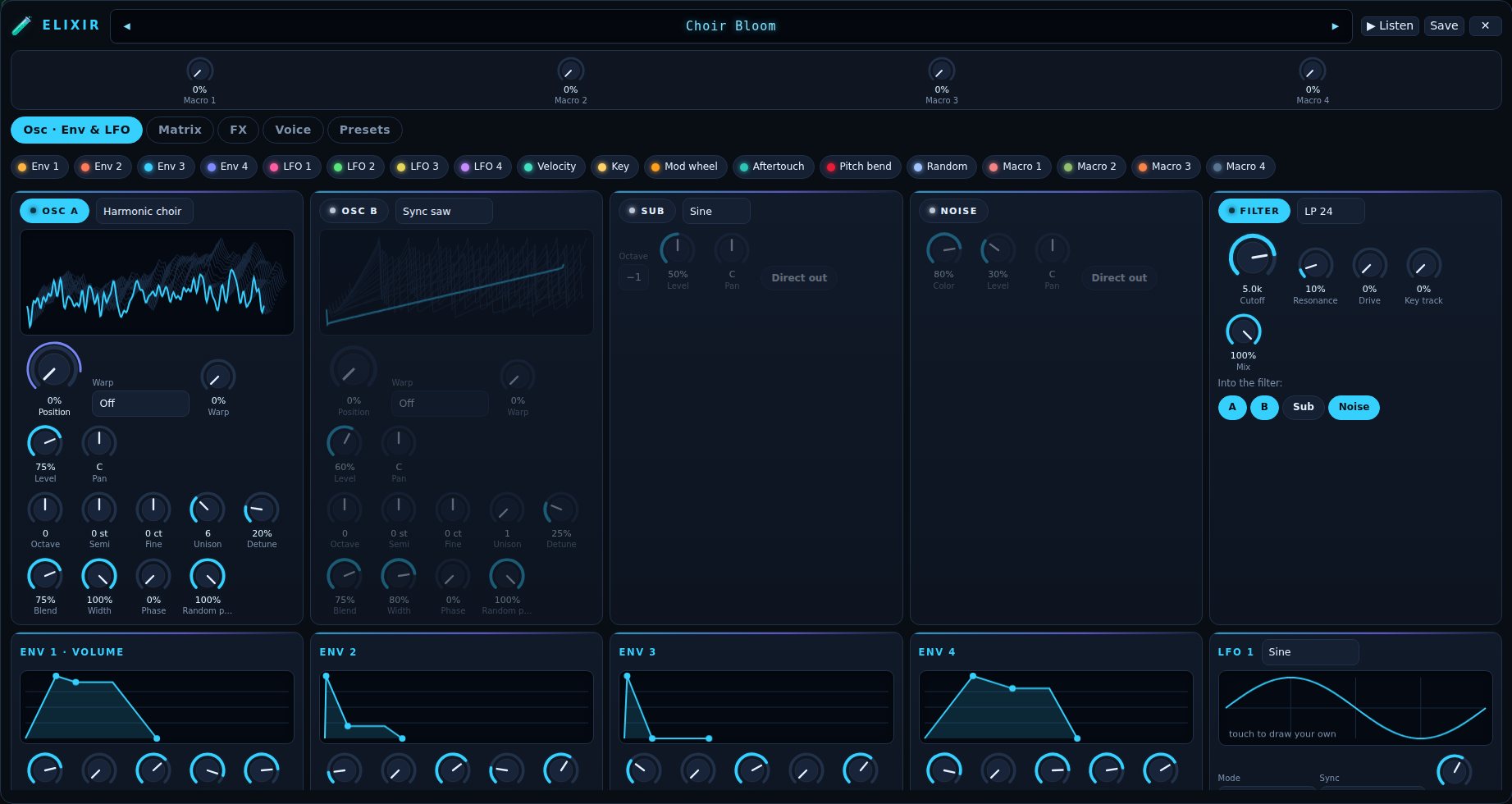This screenshot has width=1512, height=804.
Task: Select the Key modulation source chip
Action: (614, 167)
